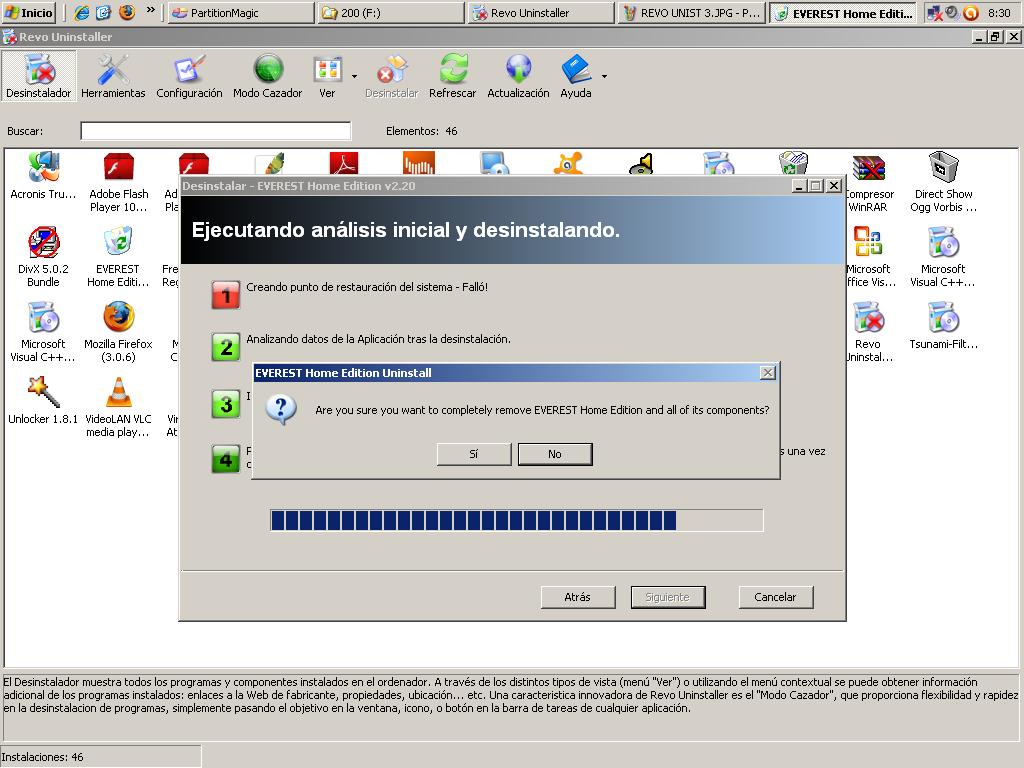Click the tray clock showing 8:30
Viewport: 1024px width, 768px height.
999,12
